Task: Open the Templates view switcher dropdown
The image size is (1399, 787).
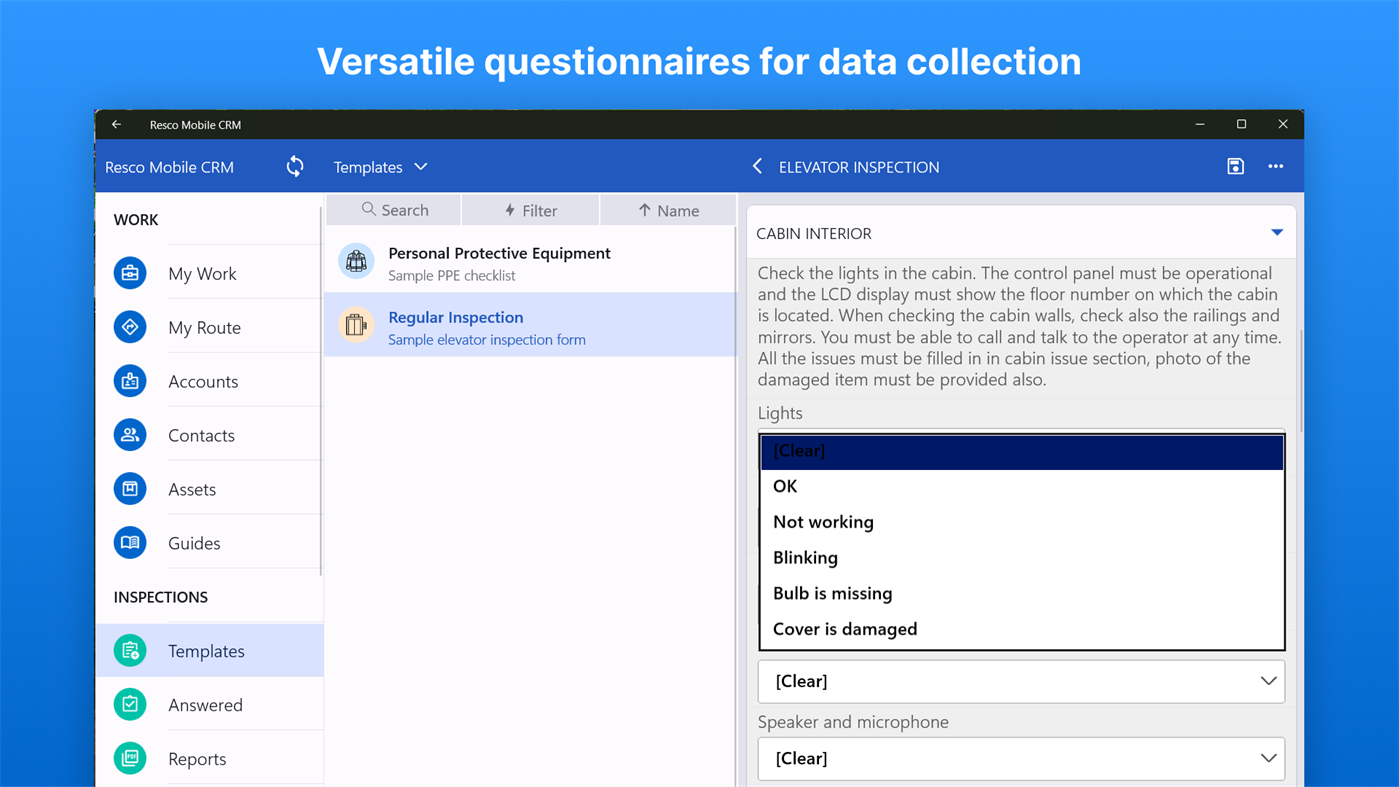Action: [381, 166]
